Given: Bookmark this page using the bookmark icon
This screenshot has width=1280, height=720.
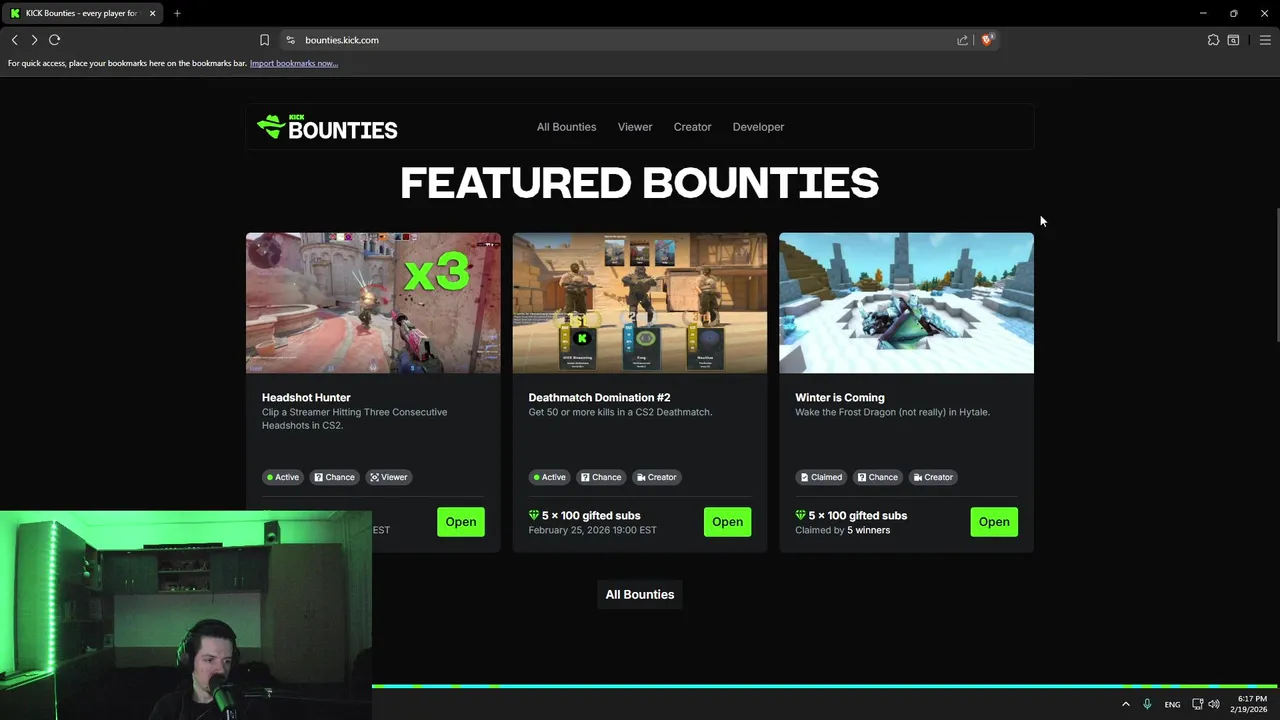Looking at the screenshot, I should click(264, 40).
